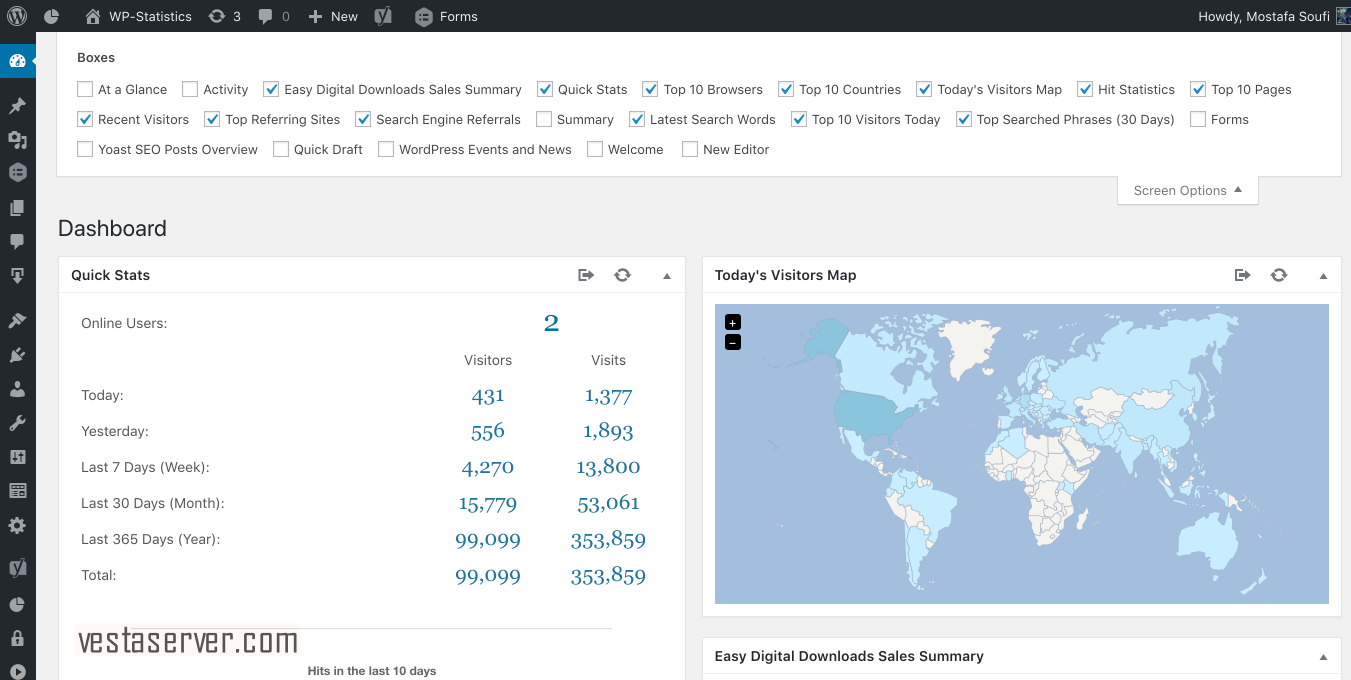Open padlock security icon in sidebar
The height and width of the screenshot is (680, 1351).
17,638
